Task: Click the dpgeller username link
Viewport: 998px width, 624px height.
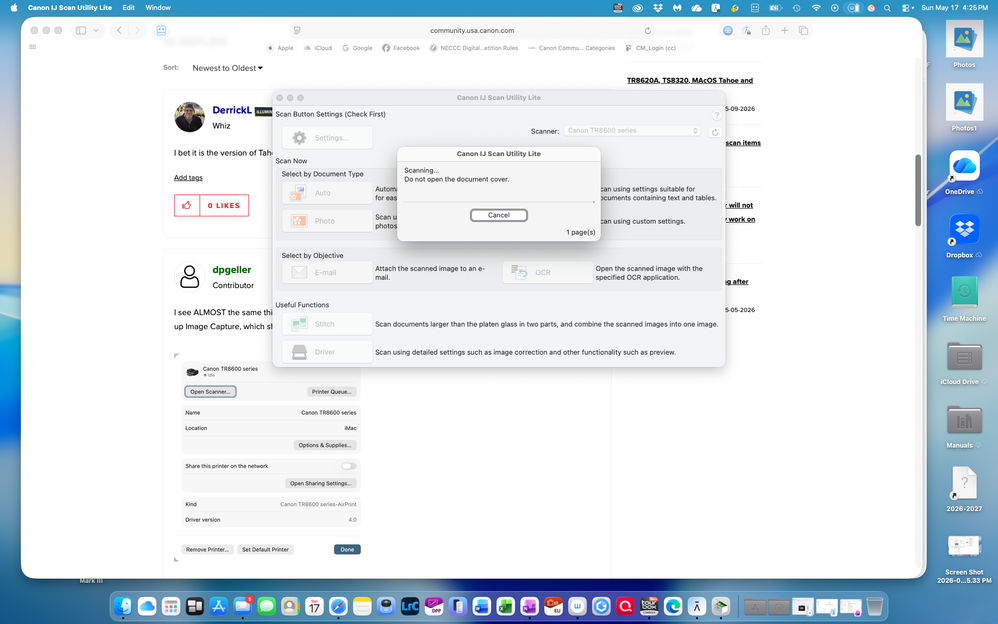Action: coord(232,270)
